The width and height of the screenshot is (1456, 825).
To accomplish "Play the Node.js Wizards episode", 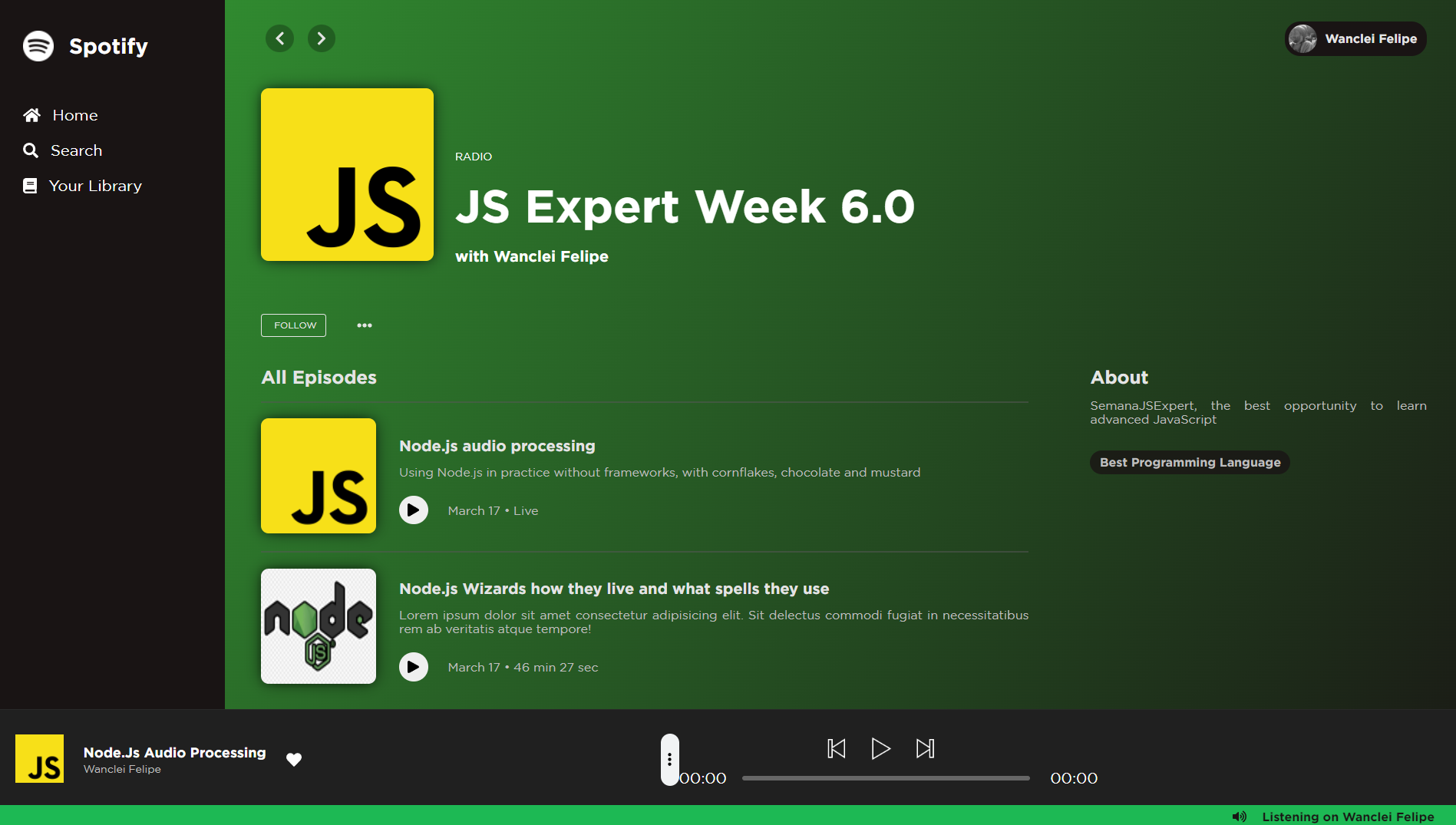I will pyautogui.click(x=413, y=667).
